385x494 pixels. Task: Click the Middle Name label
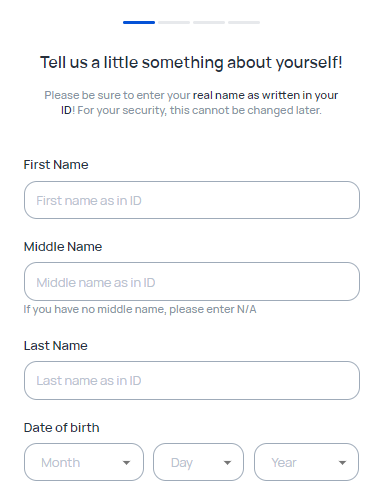(63, 247)
